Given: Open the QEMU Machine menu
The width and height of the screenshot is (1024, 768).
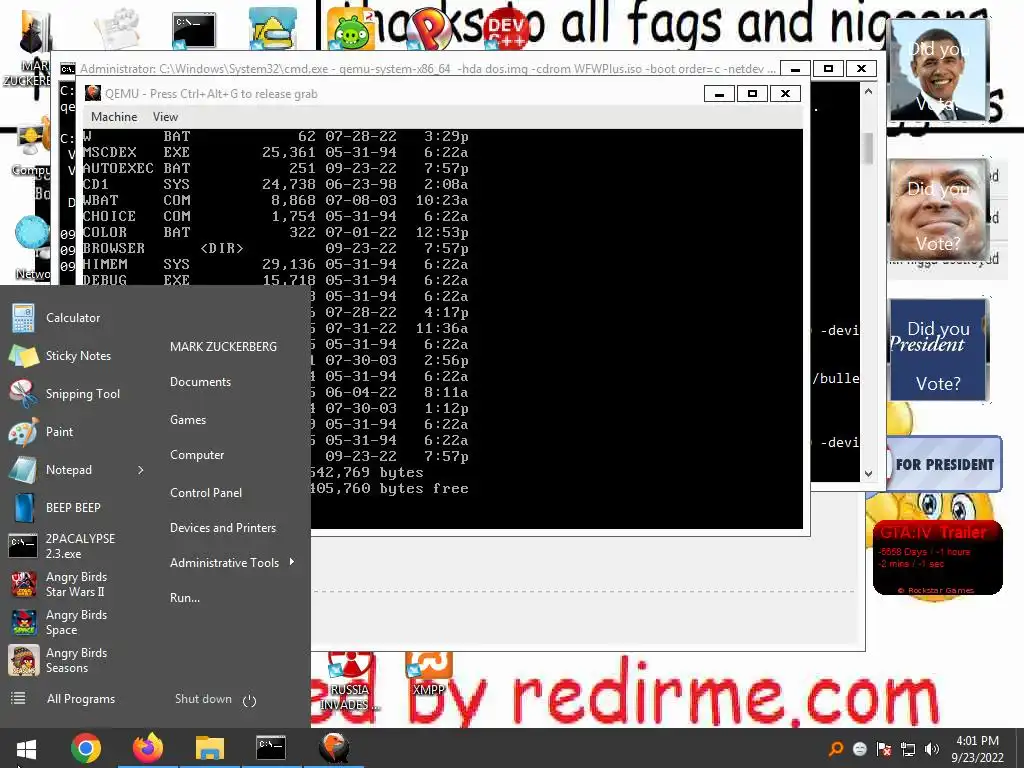Looking at the screenshot, I should (x=114, y=117).
